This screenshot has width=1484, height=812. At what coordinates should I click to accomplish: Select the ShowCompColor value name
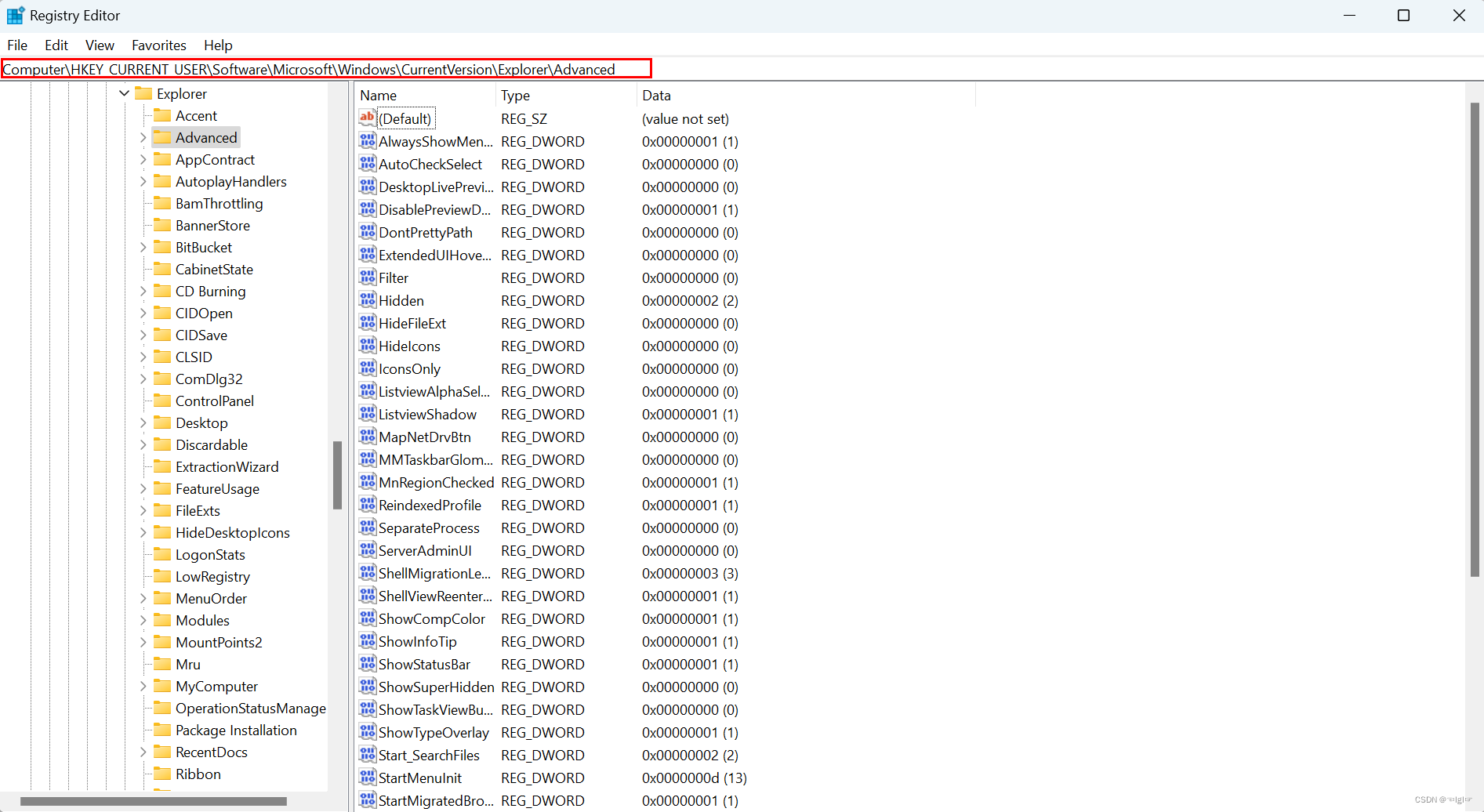tap(432, 618)
